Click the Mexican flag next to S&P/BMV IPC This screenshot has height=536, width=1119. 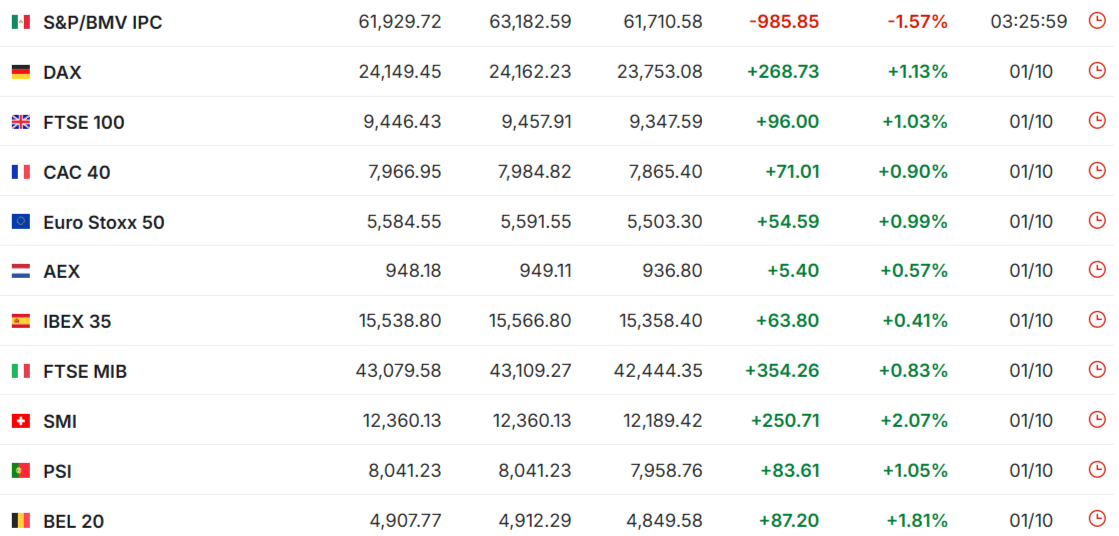click(x=21, y=22)
